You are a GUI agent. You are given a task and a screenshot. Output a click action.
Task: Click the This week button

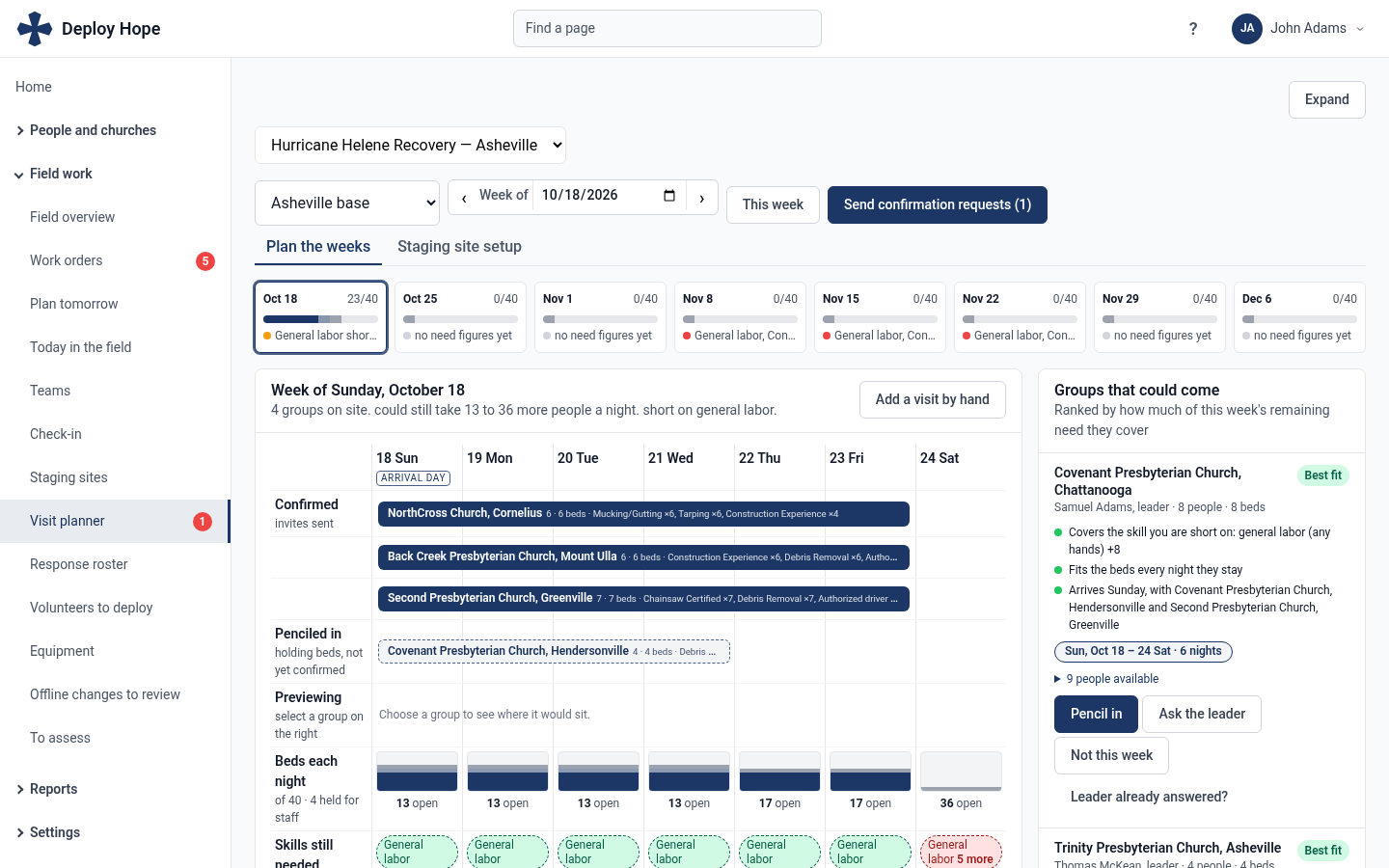coord(773,204)
